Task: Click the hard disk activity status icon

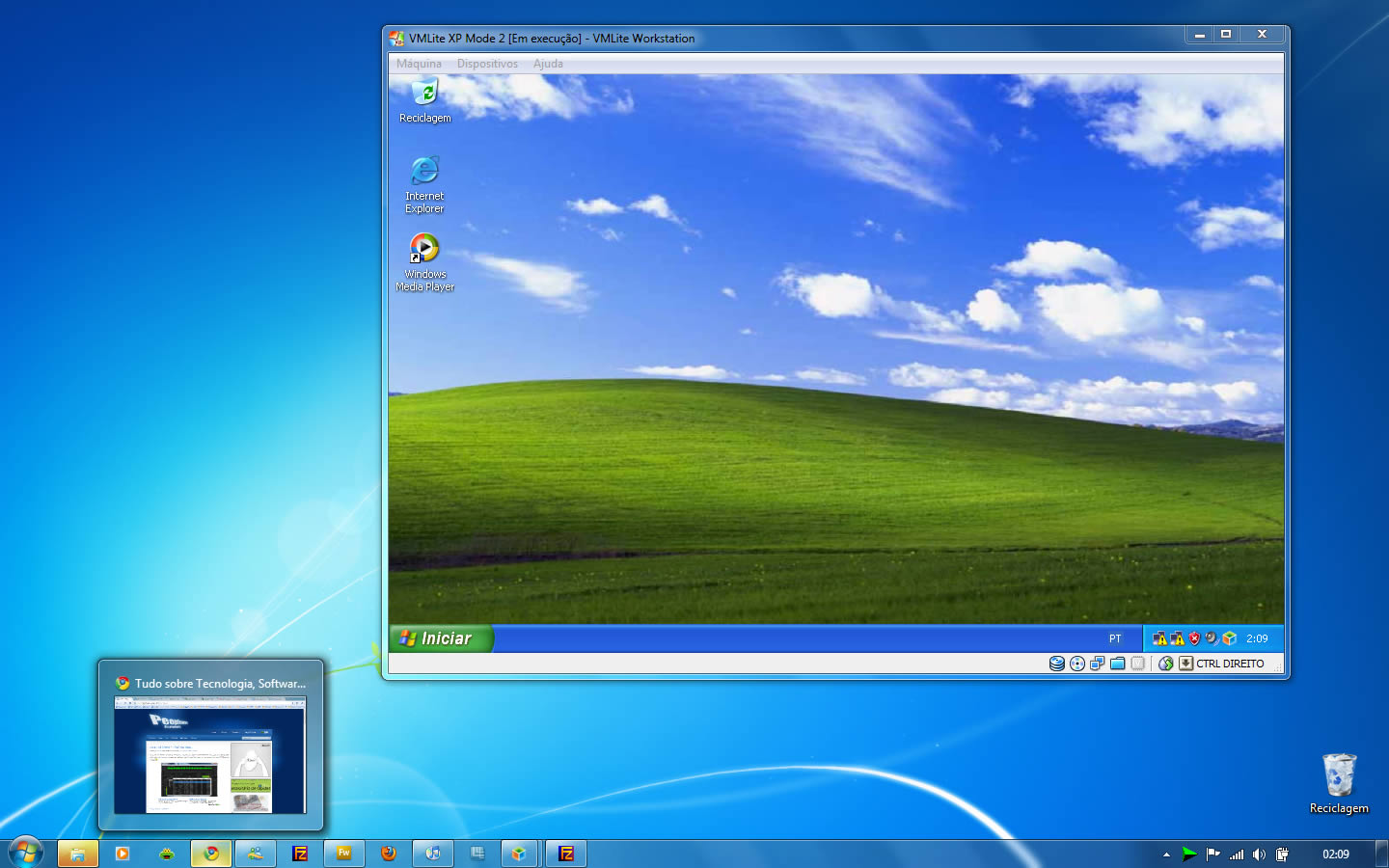Action: (x=1057, y=664)
